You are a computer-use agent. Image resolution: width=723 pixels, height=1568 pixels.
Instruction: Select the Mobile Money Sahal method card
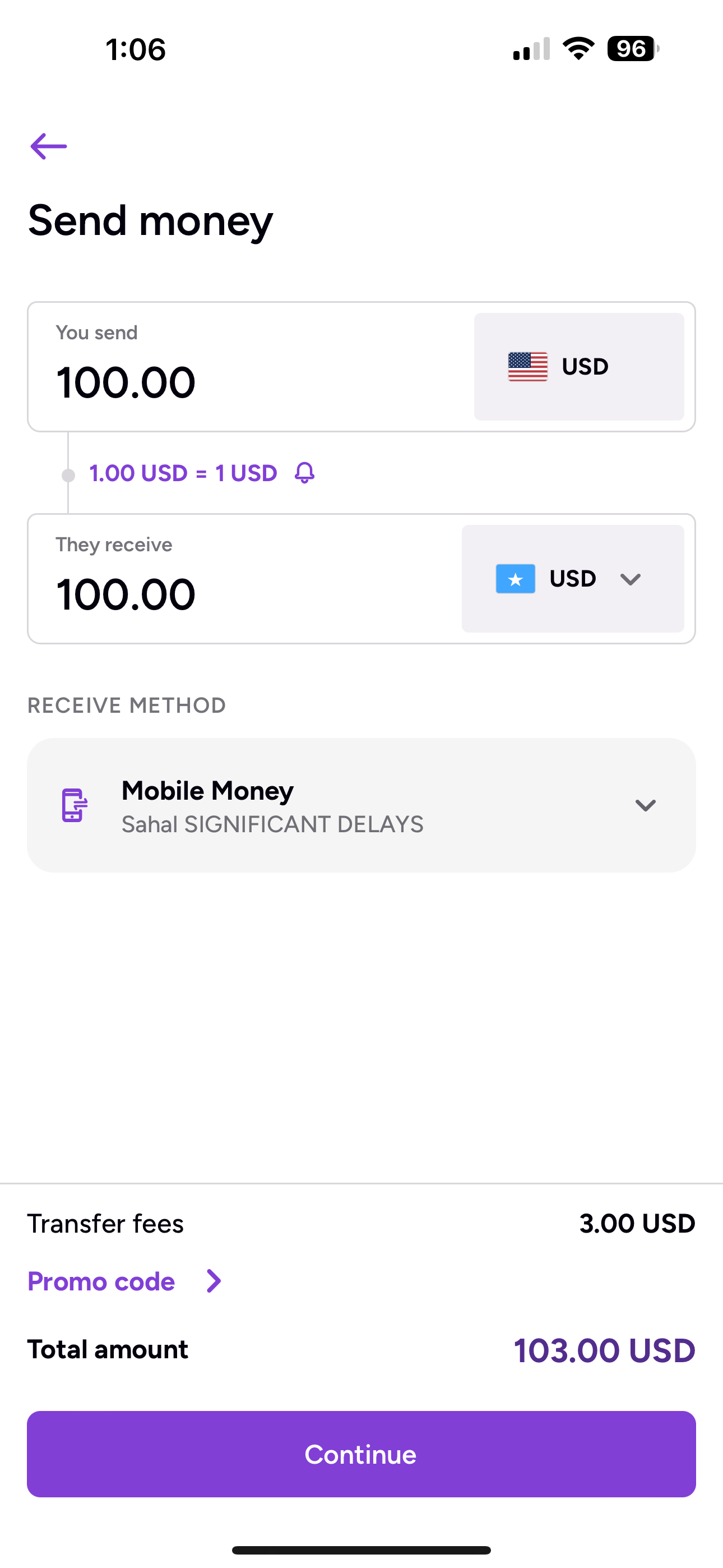click(x=361, y=805)
